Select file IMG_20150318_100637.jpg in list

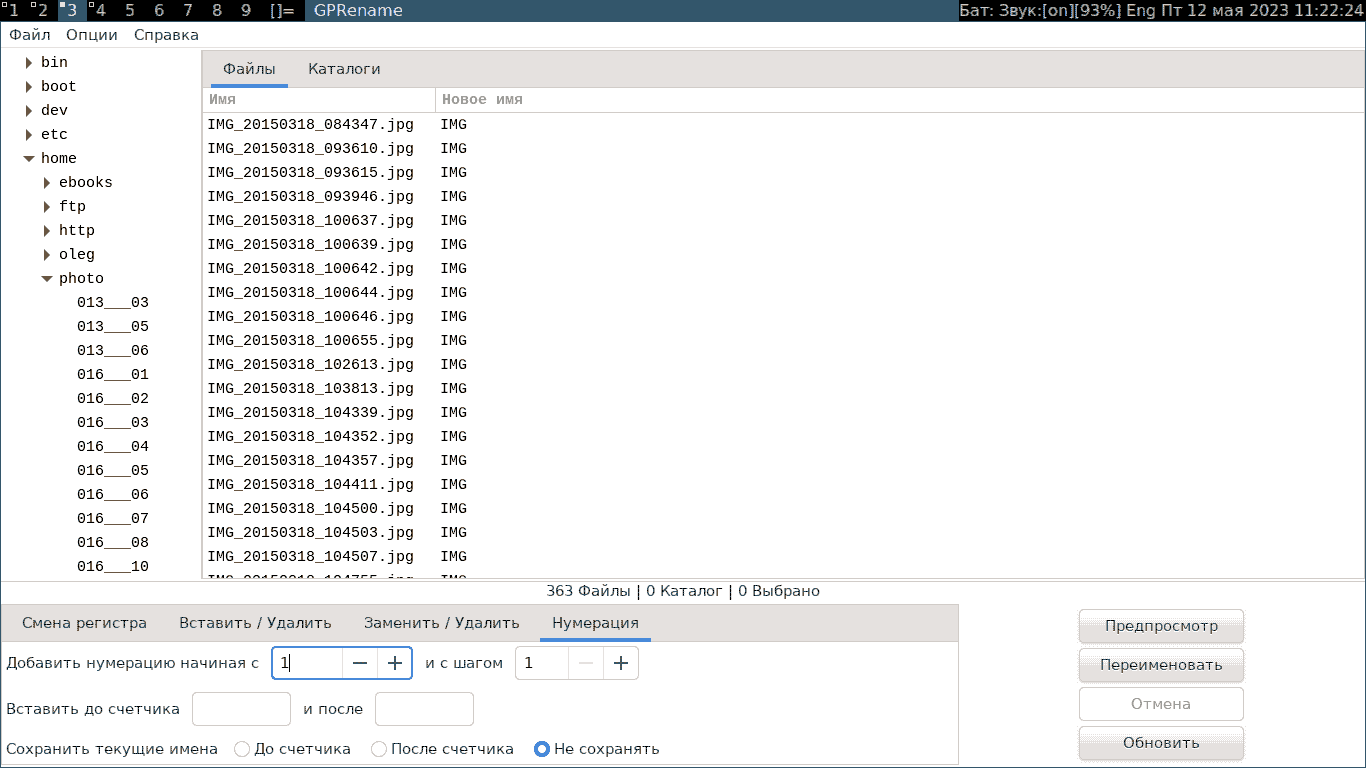click(310, 221)
